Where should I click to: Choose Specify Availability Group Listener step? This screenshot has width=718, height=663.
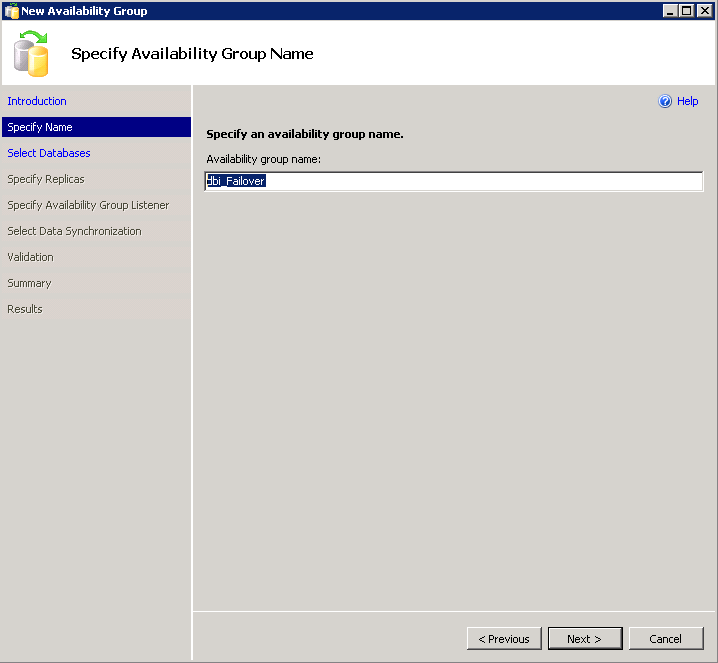pyautogui.click(x=88, y=205)
